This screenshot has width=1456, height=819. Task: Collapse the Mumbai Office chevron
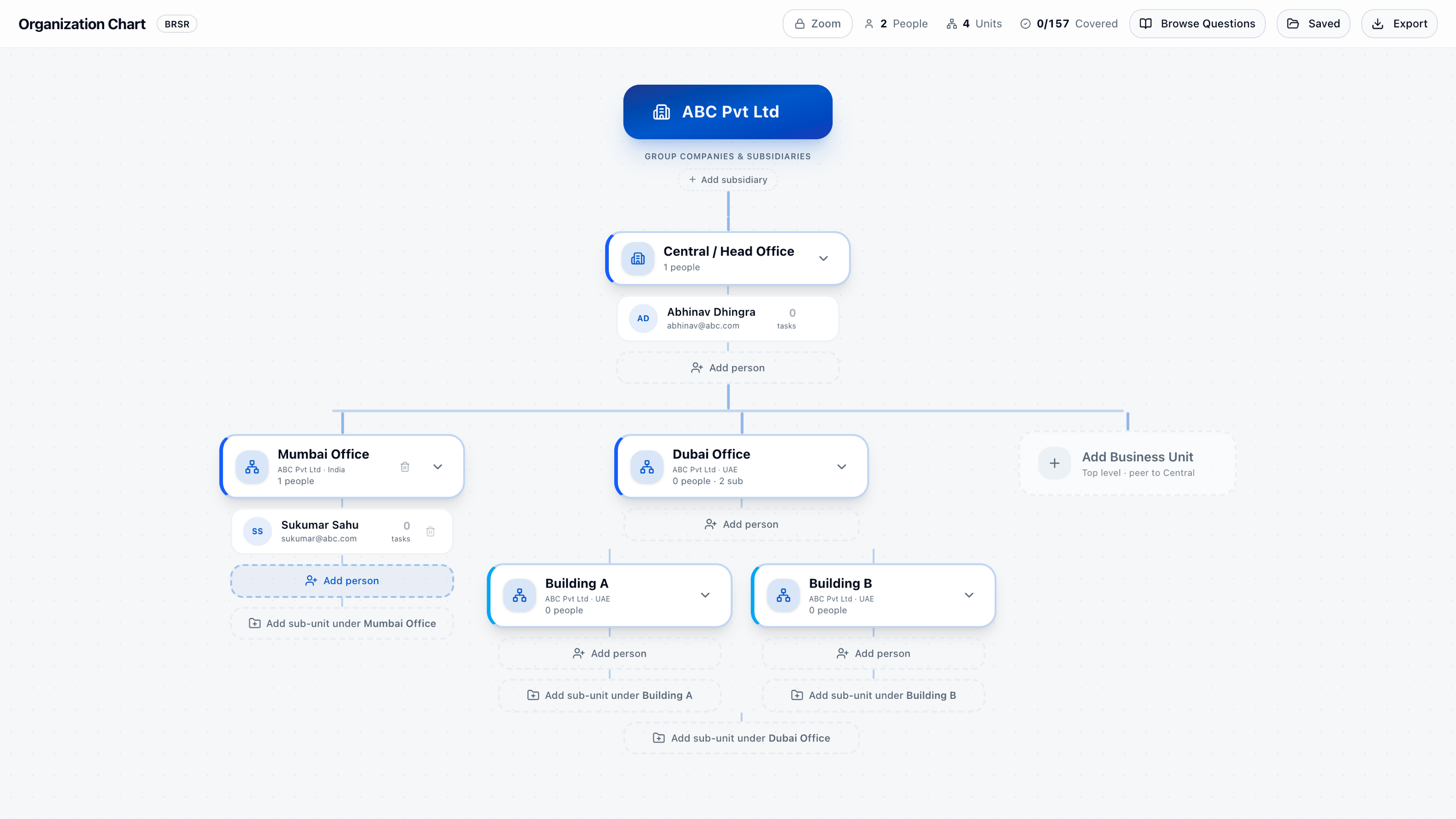click(437, 467)
